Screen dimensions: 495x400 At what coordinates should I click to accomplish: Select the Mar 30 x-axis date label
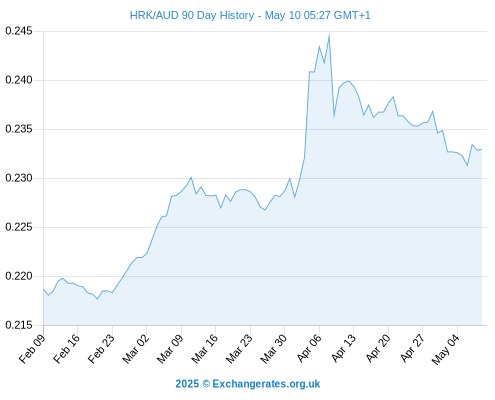point(274,349)
